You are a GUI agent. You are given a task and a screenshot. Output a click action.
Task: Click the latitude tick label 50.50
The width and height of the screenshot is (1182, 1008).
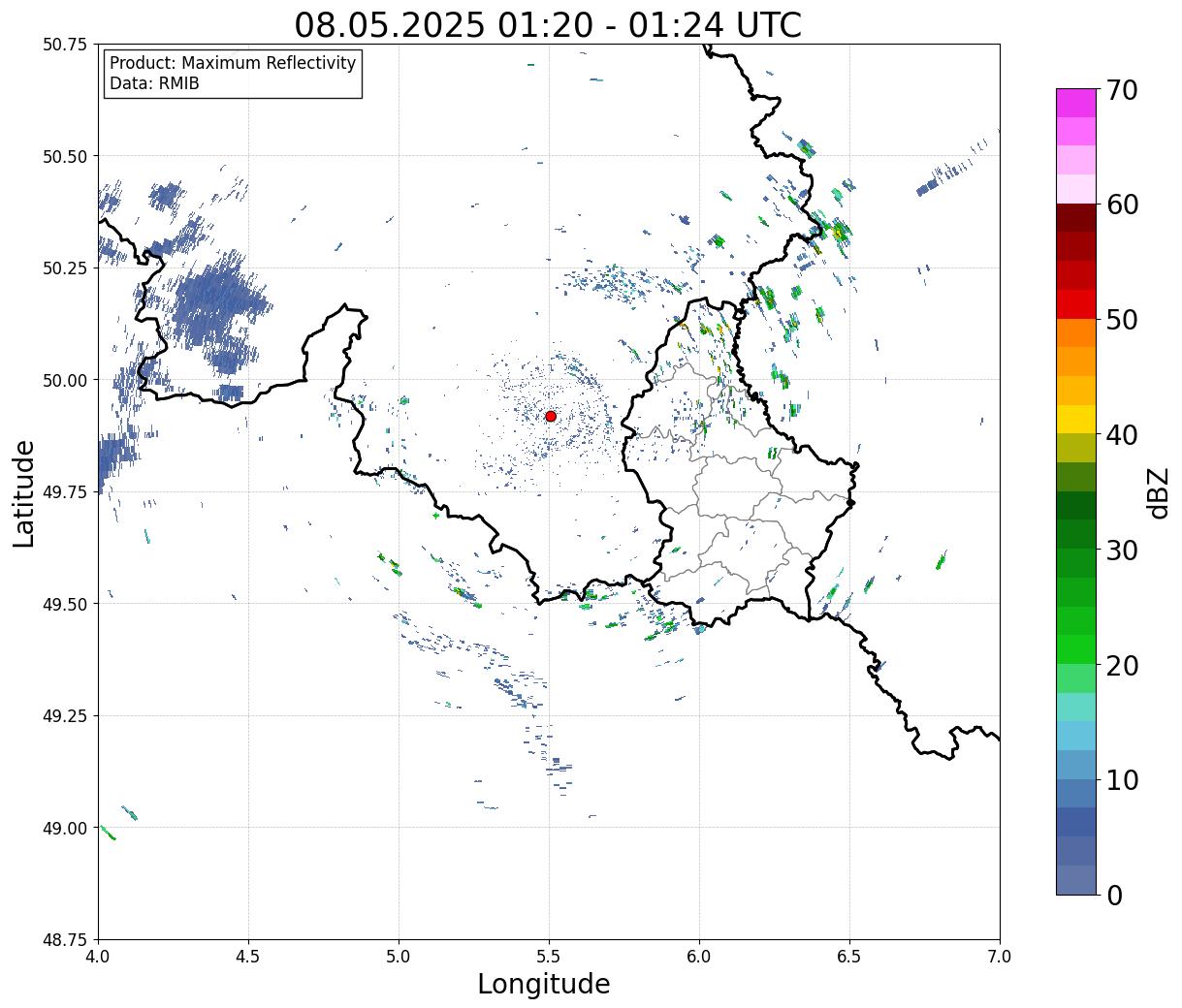pyautogui.click(x=65, y=156)
